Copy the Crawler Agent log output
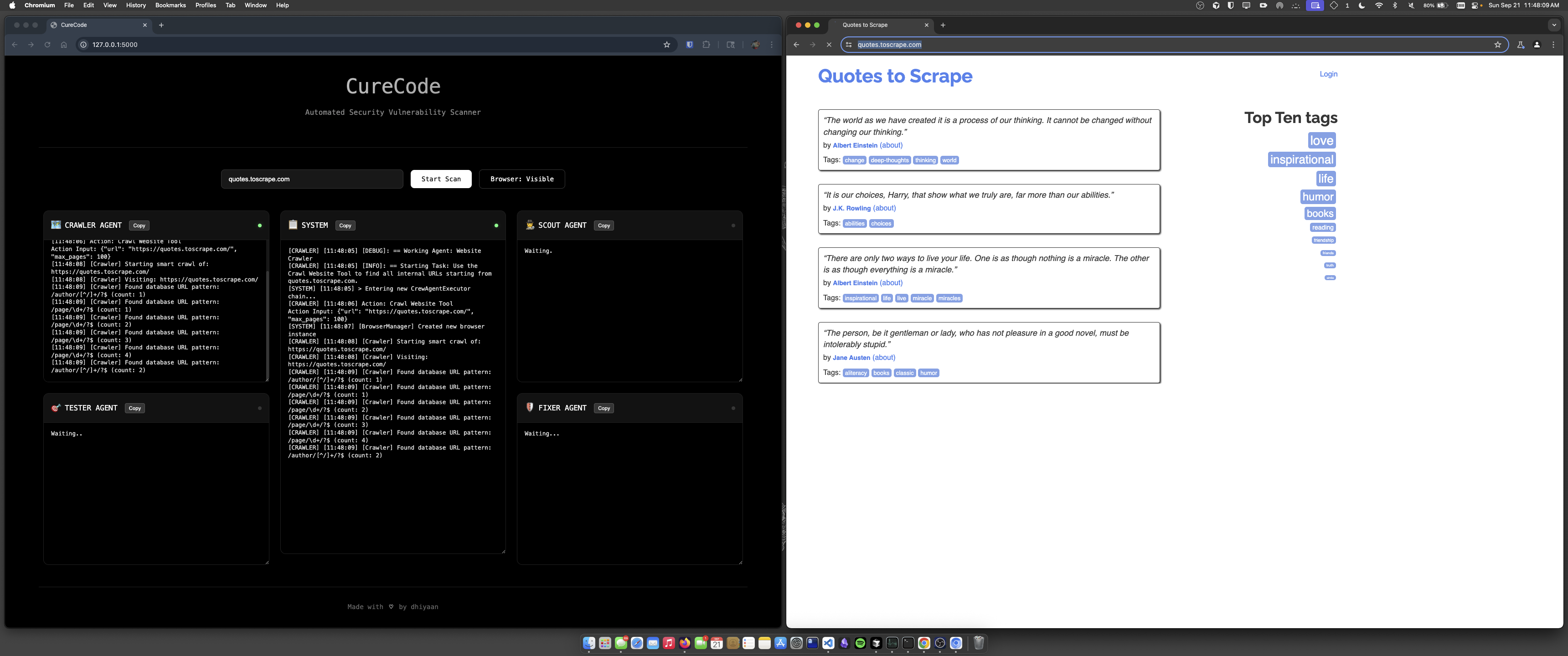1568x656 pixels. 139,226
